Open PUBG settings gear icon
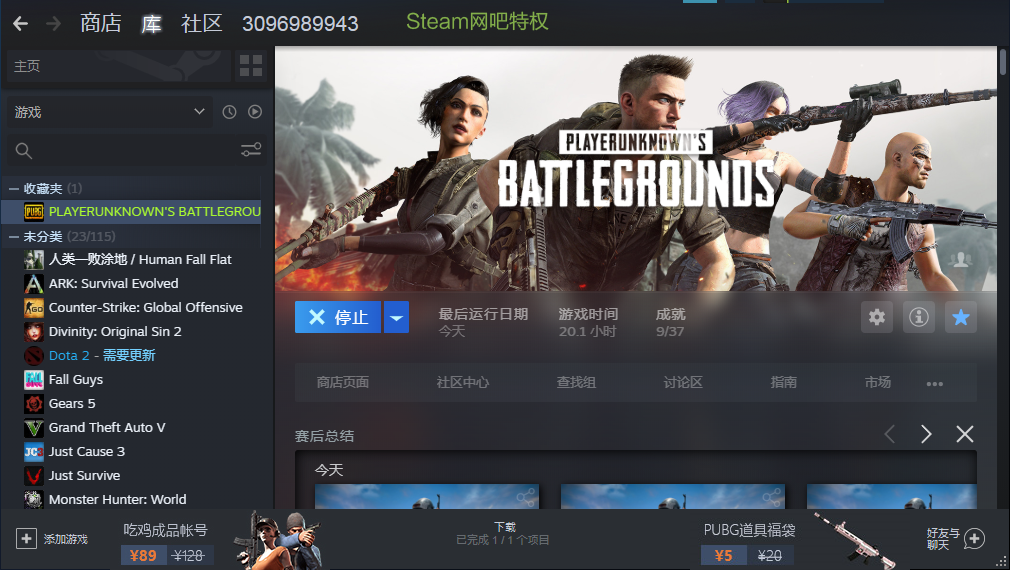This screenshot has width=1010, height=570. point(877,317)
